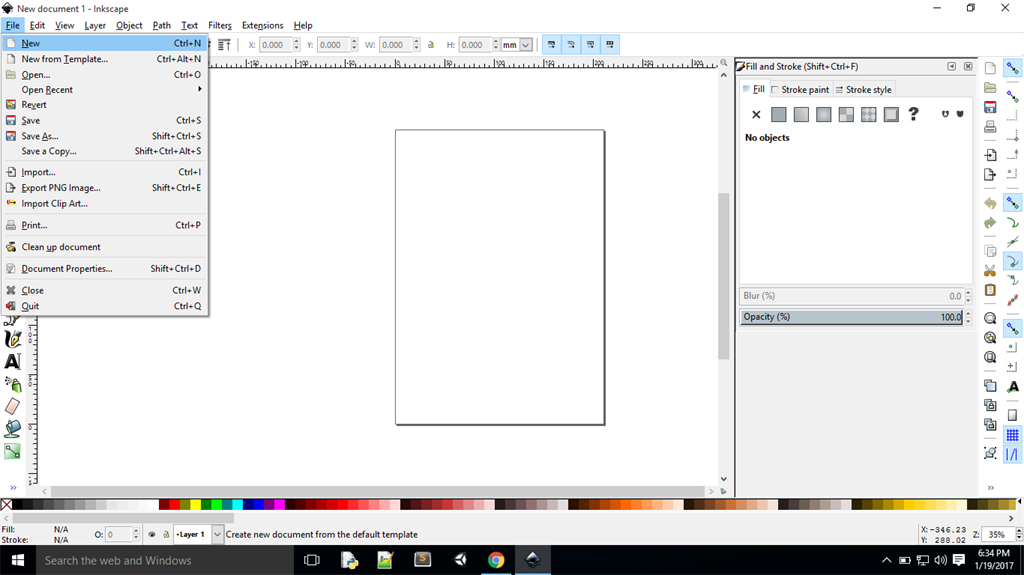Toggle Layer 1 lock icon
1024x575 pixels.
click(x=166, y=535)
